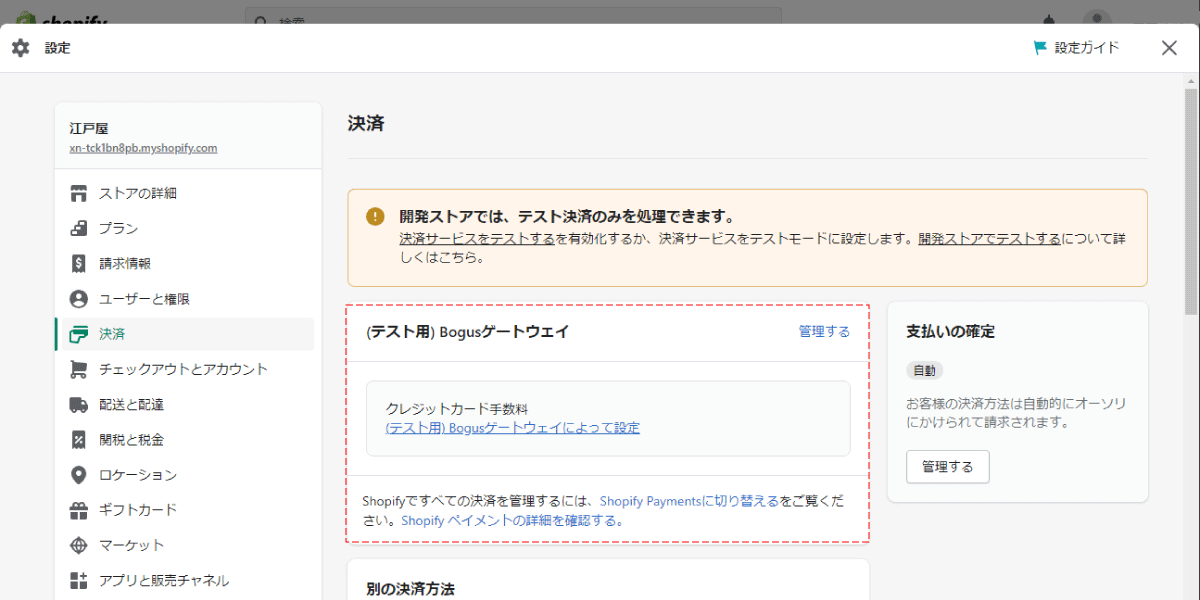Click the settings gear icon
The height and width of the screenshot is (600, 1200).
click(21, 48)
